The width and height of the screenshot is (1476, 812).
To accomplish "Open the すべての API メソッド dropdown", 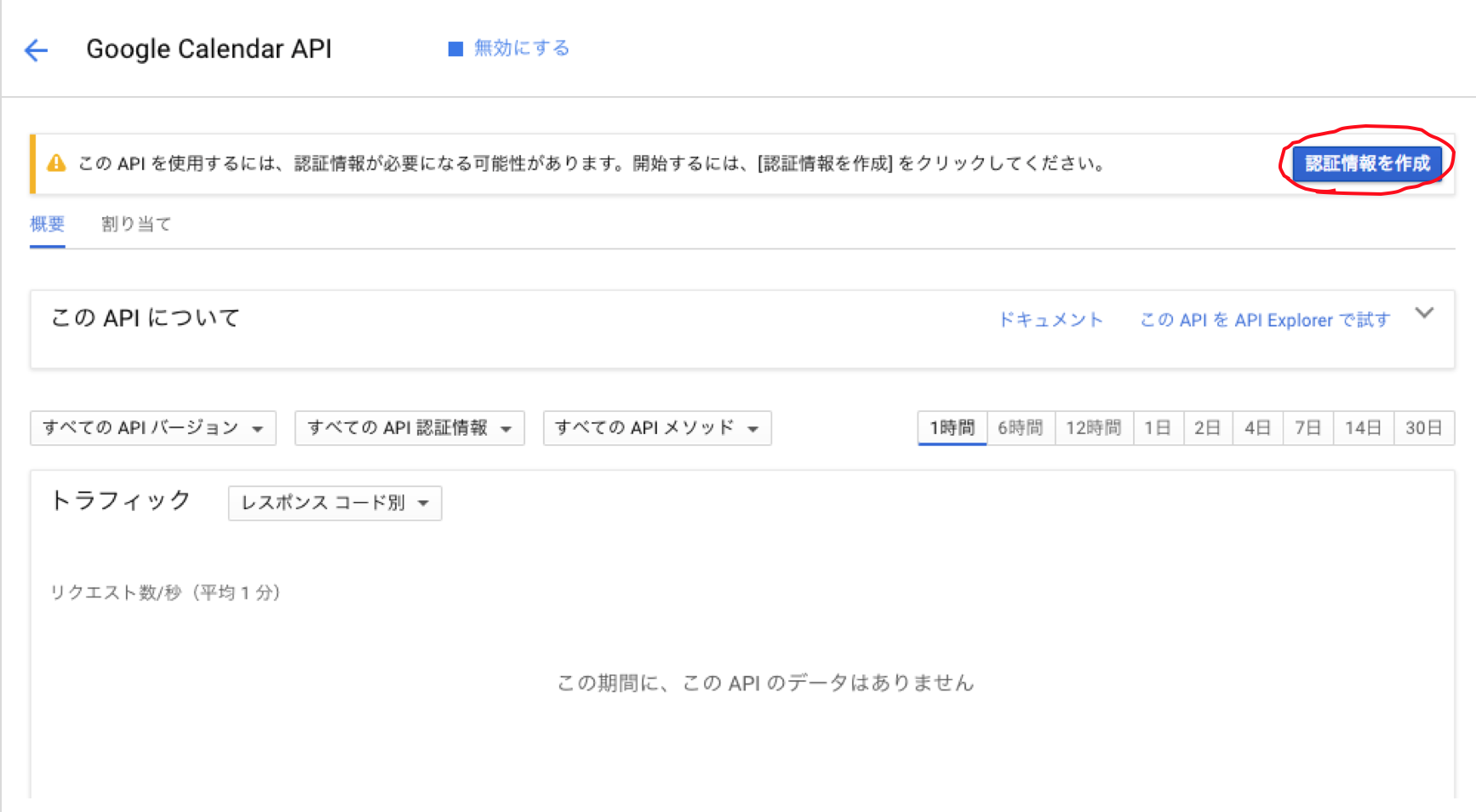I will (657, 428).
